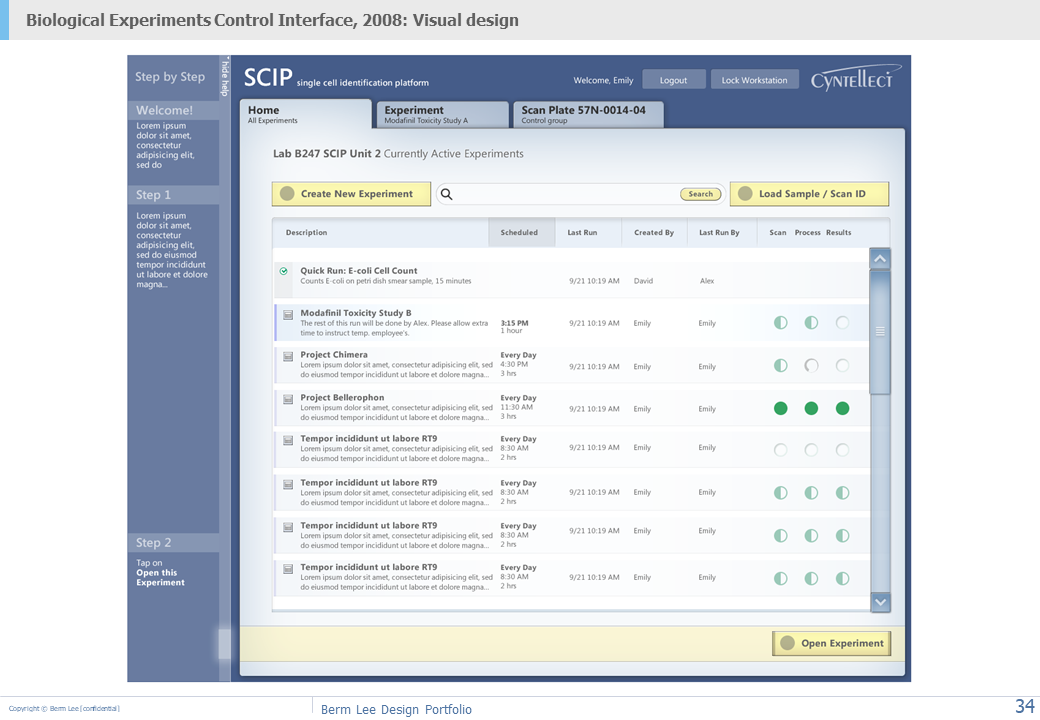
Task: Click the row icon for Project Bellerophon
Action: (288, 399)
